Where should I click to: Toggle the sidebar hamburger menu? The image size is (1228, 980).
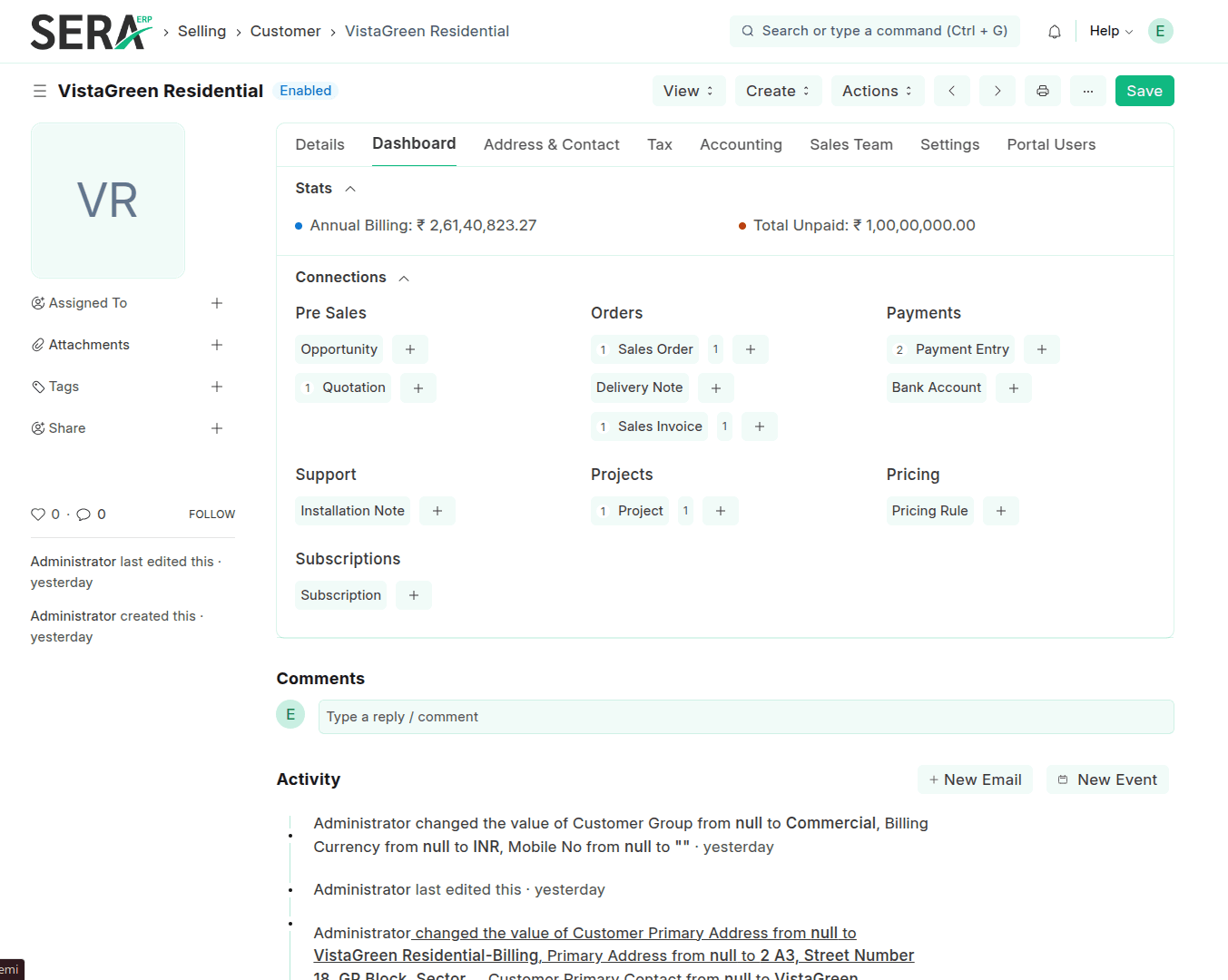coord(40,91)
